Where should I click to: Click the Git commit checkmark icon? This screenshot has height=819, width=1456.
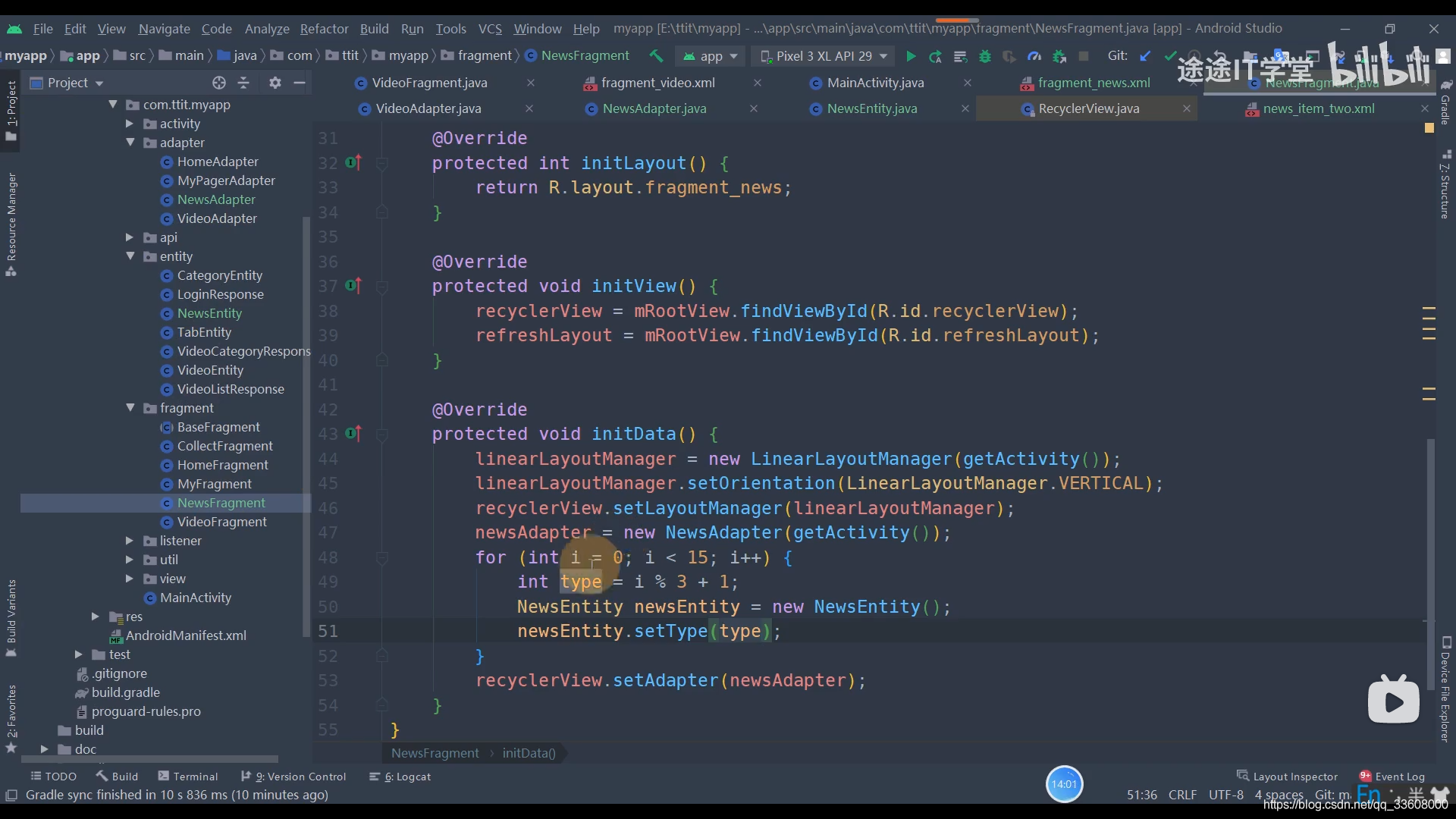click(1170, 56)
